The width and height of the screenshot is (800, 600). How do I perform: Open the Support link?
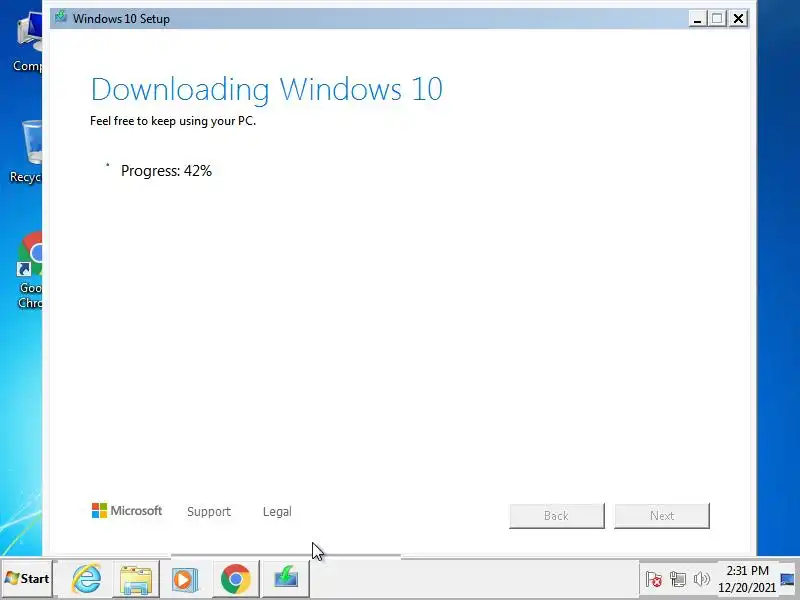pos(209,511)
